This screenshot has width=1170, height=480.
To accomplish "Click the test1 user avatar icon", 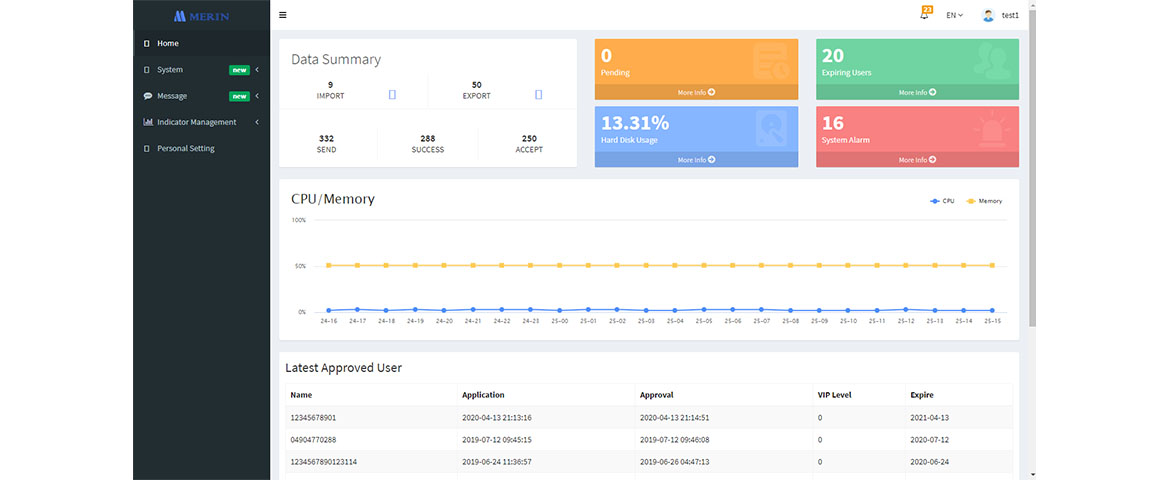I will (x=988, y=15).
